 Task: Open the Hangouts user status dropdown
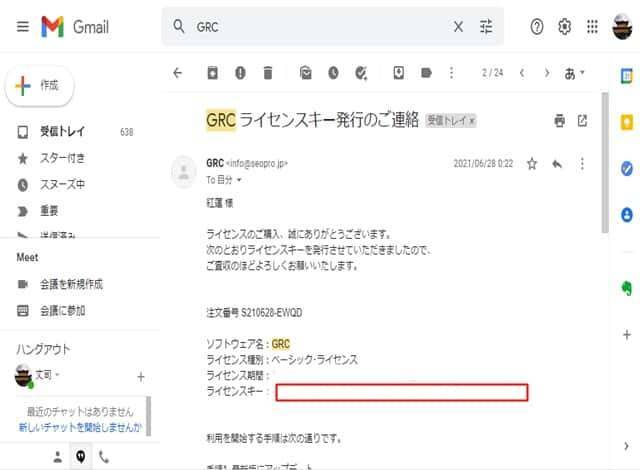58,375
